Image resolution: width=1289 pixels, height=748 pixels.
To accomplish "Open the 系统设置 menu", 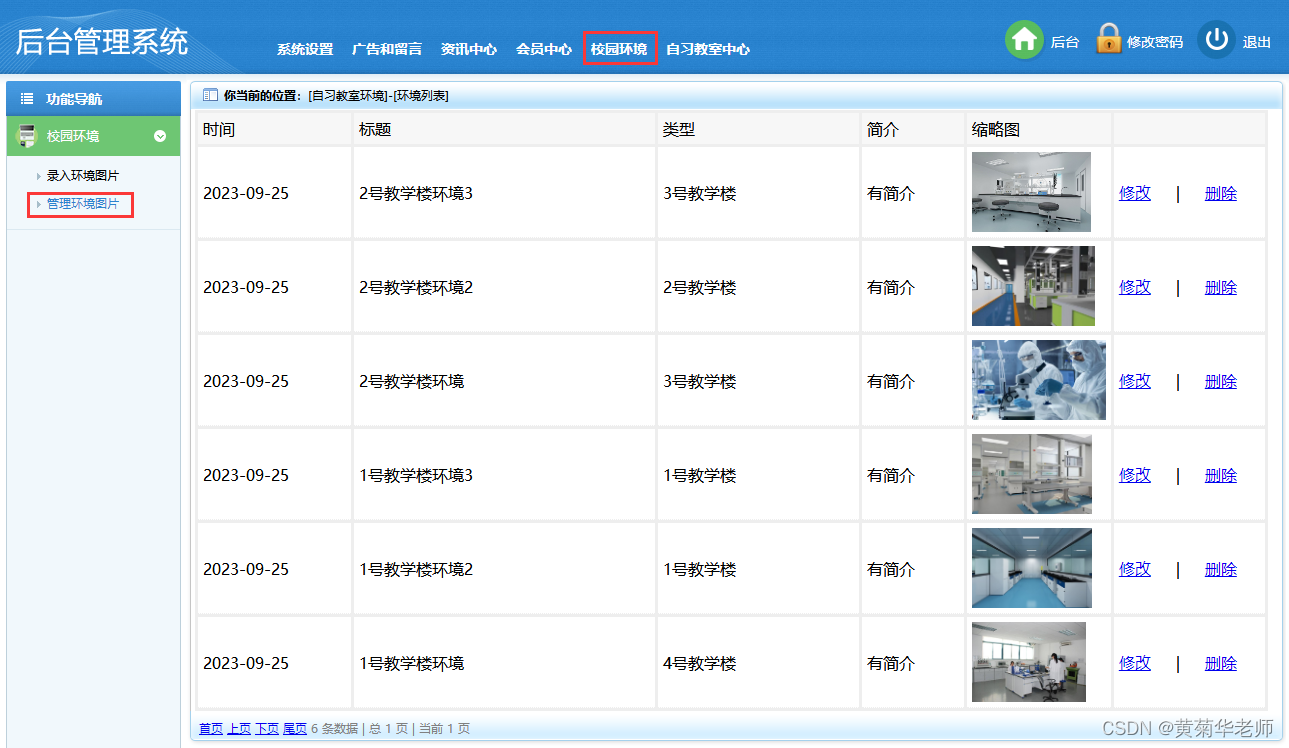I will (x=305, y=49).
